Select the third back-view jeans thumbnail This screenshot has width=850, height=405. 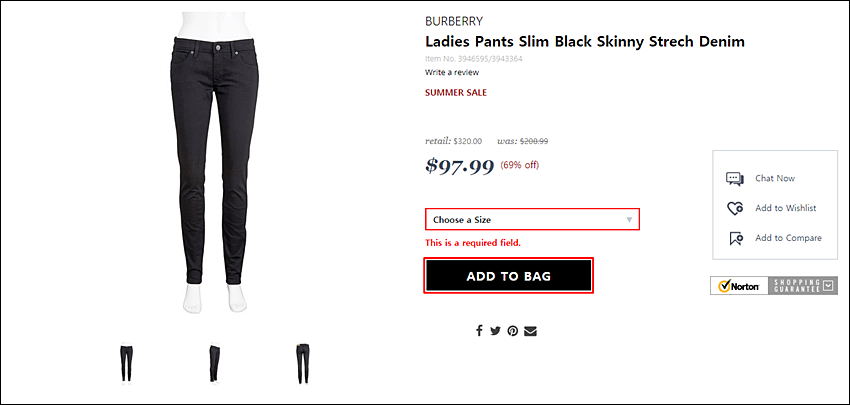[x=303, y=364]
